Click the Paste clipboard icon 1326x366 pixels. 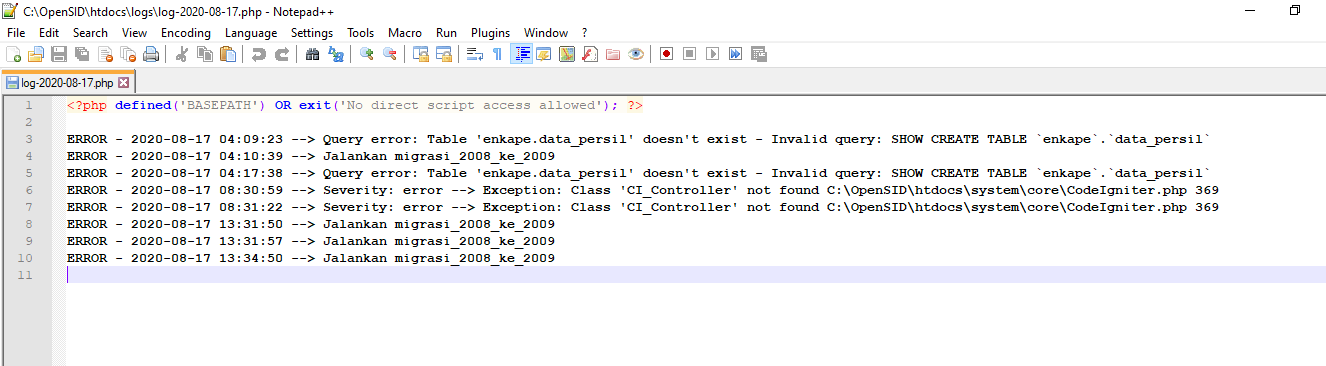[228, 54]
